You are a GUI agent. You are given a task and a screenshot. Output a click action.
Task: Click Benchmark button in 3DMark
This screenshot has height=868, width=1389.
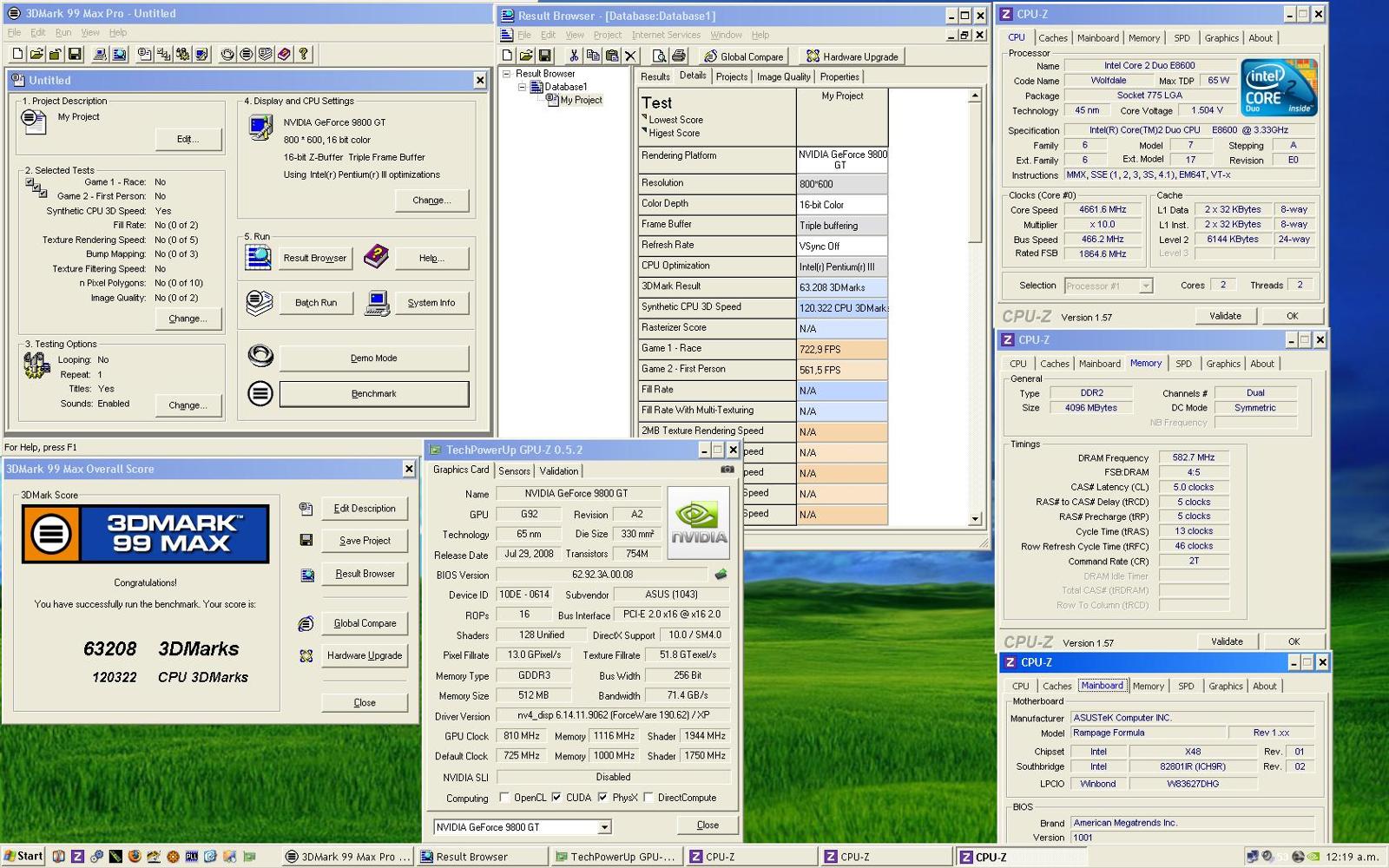(x=374, y=393)
